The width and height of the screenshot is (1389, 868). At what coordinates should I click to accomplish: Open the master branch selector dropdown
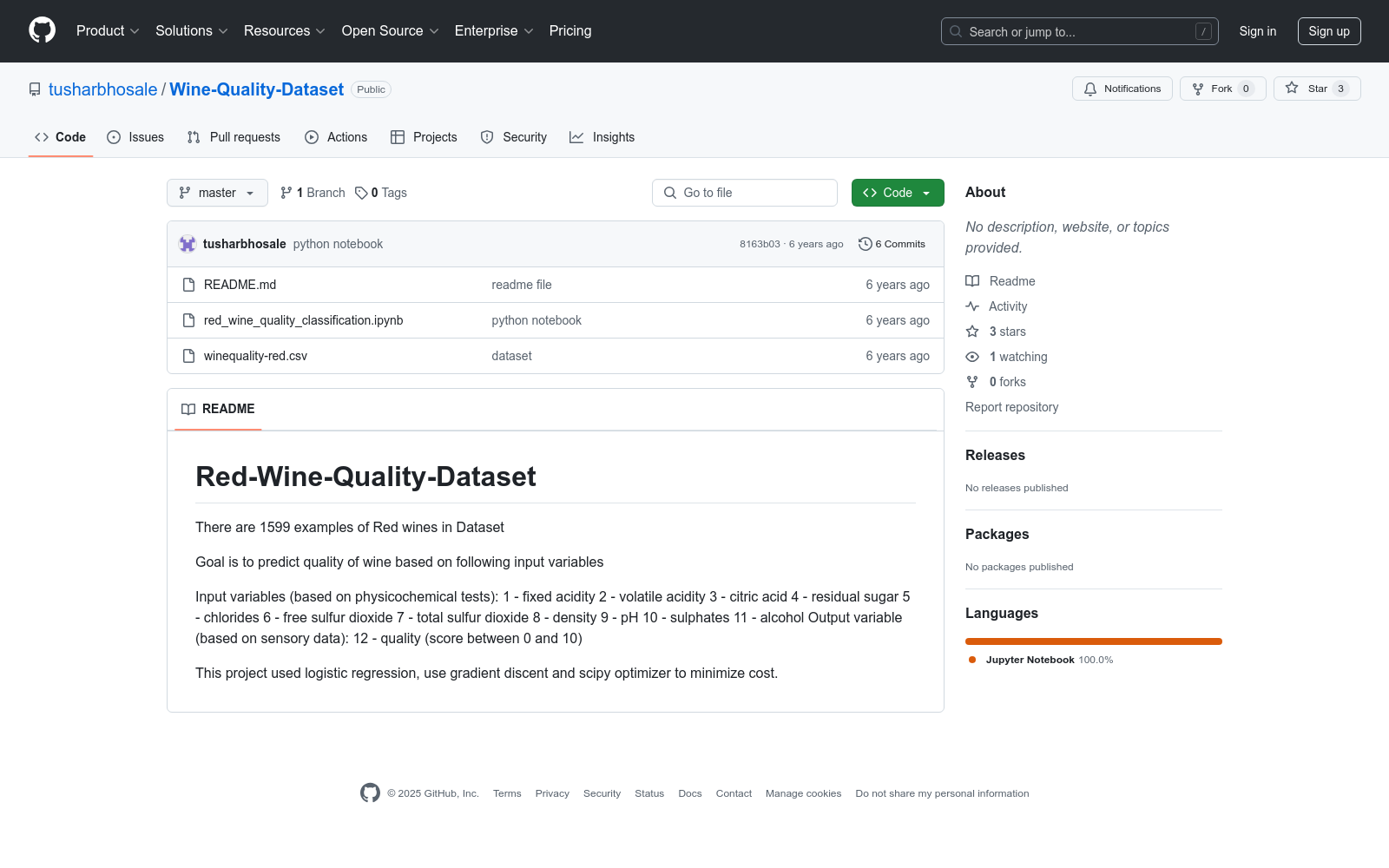coord(217,193)
